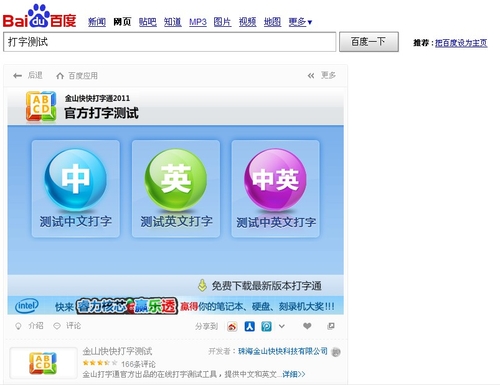The height and width of the screenshot is (385, 500).
Task: Expand the 更多 double-chevron in app bar
Action: (x=311, y=76)
